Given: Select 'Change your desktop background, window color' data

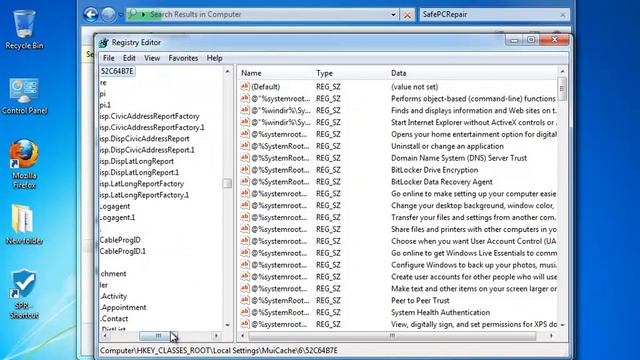Looking at the screenshot, I should [472, 205].
